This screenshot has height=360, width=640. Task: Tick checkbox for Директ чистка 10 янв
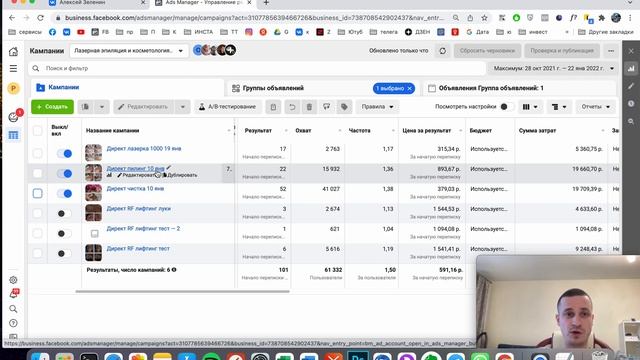(x=38, y=193)
